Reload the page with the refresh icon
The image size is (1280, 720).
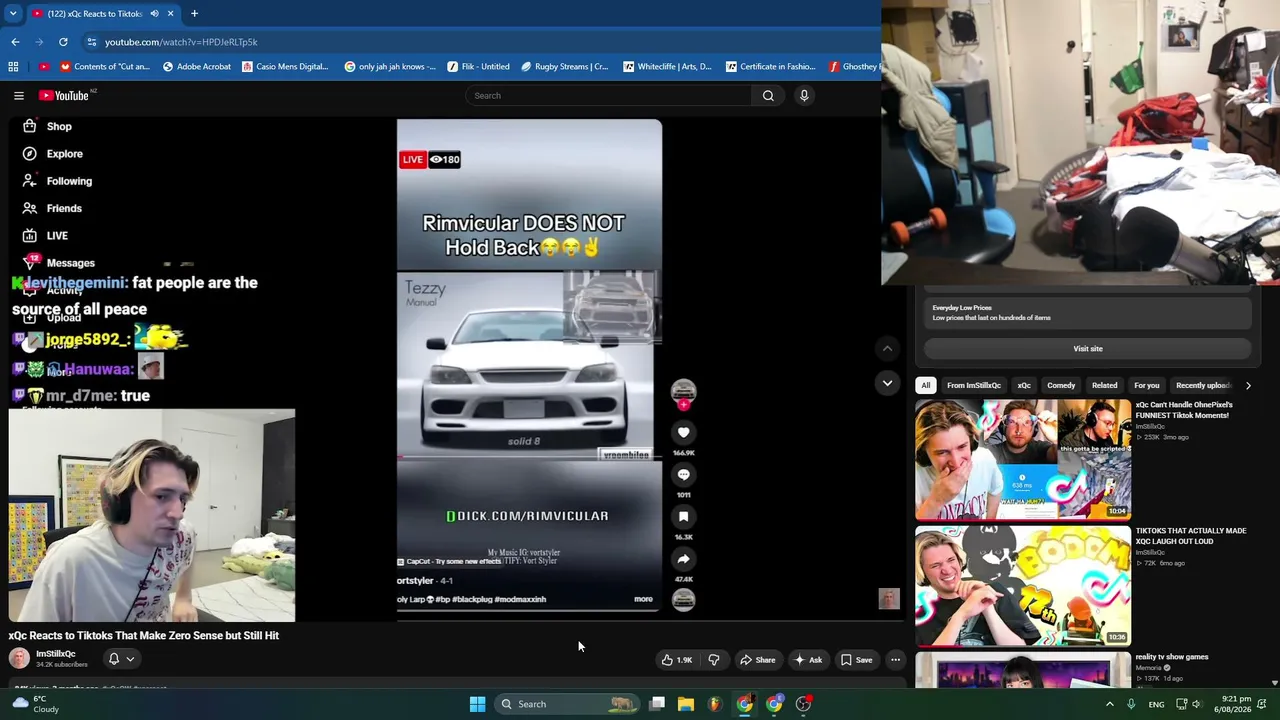[x=63, y=42]
